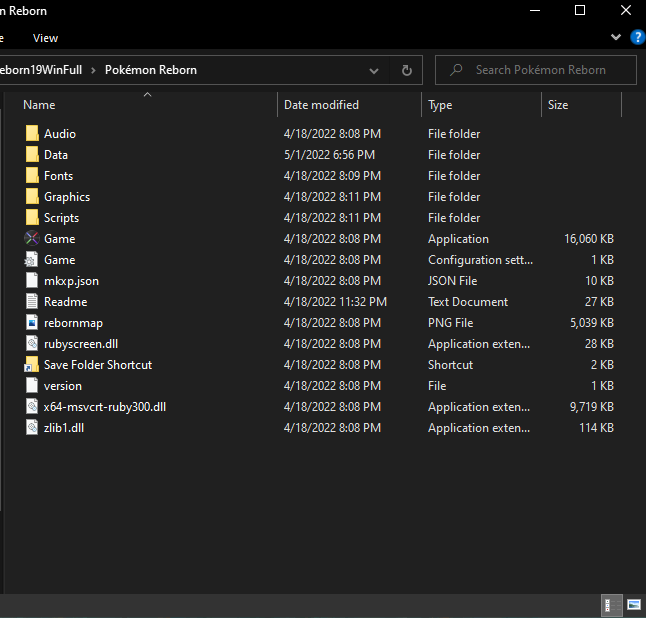Select Save Folder Shortcut name

(x=98, y=365)
